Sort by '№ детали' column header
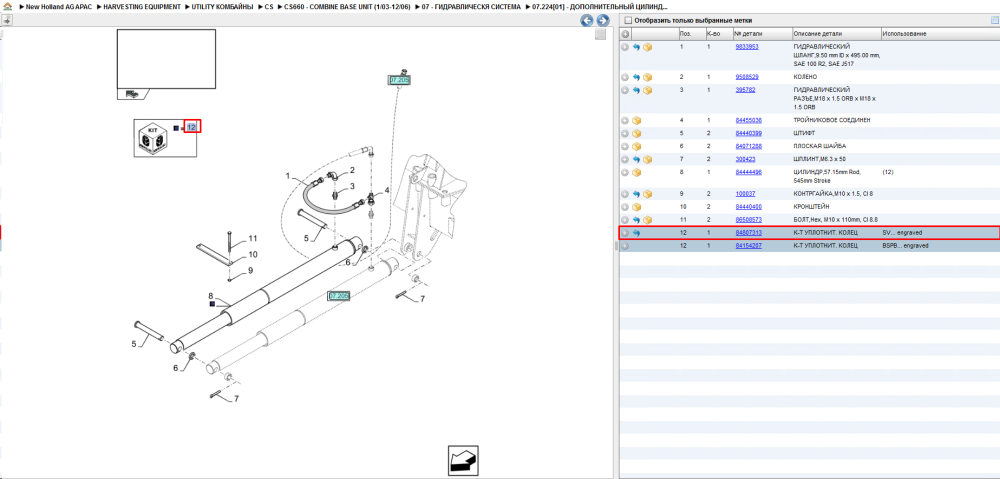1000x479 pixels. point(747,34)
